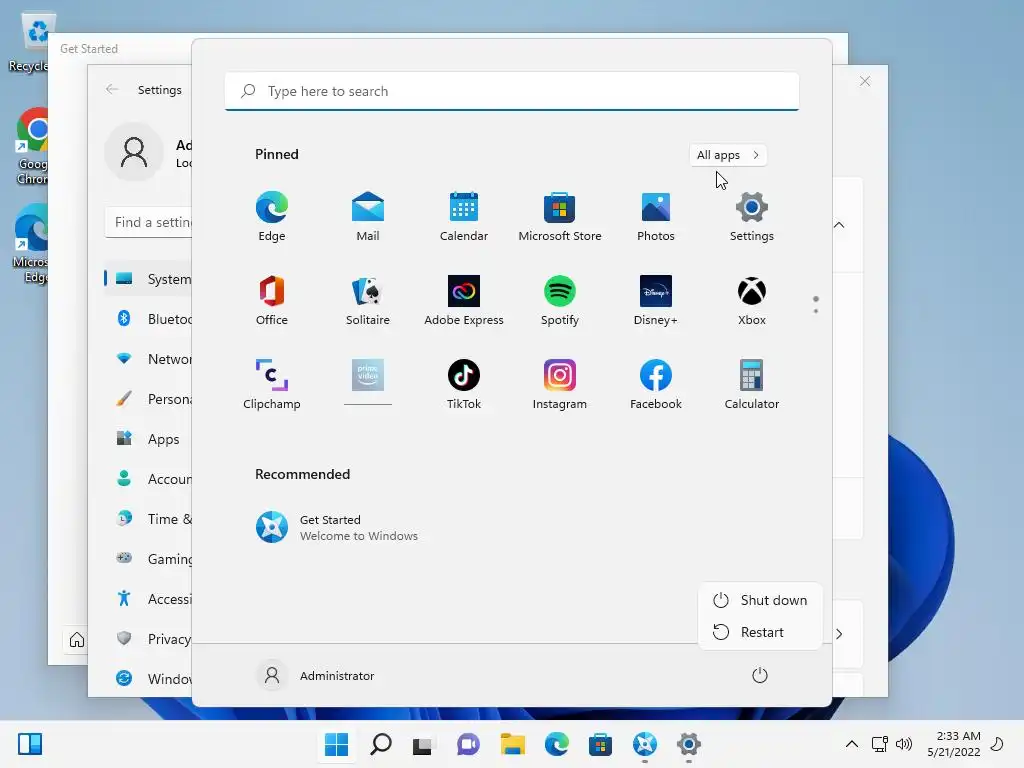The width and height of the screenshot is (1024, 768).
Task: Open the Disney+ pinned app
Action: (656, 300)
